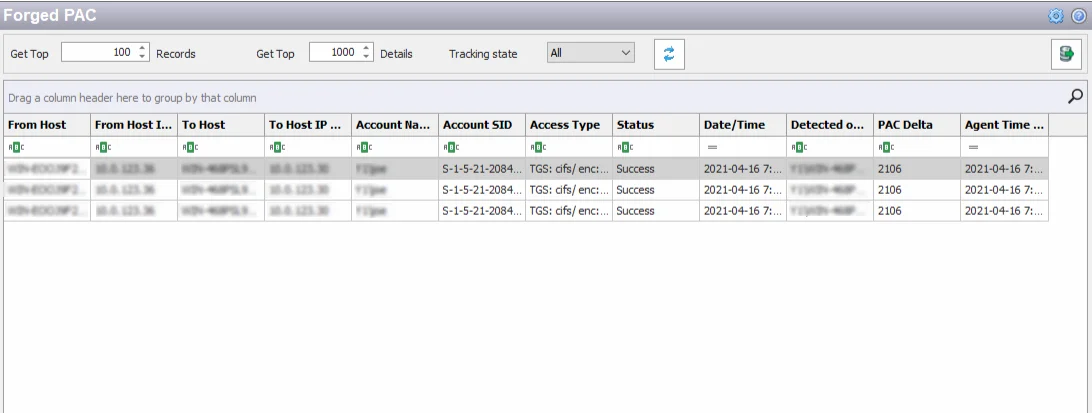Decrease the Details count with down arrow
1092x413 pixels.
(366, 57)
